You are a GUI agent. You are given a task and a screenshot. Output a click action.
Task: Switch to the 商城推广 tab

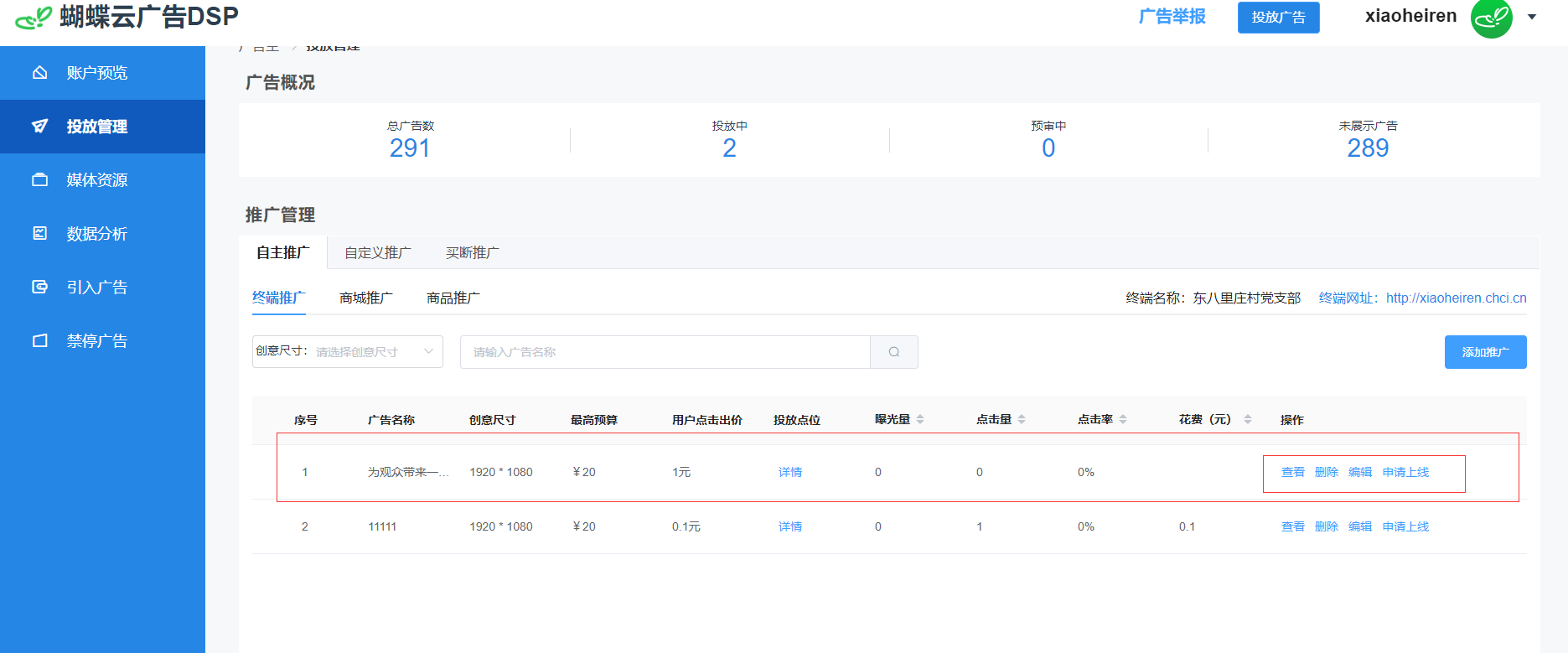tap(365, 298)
